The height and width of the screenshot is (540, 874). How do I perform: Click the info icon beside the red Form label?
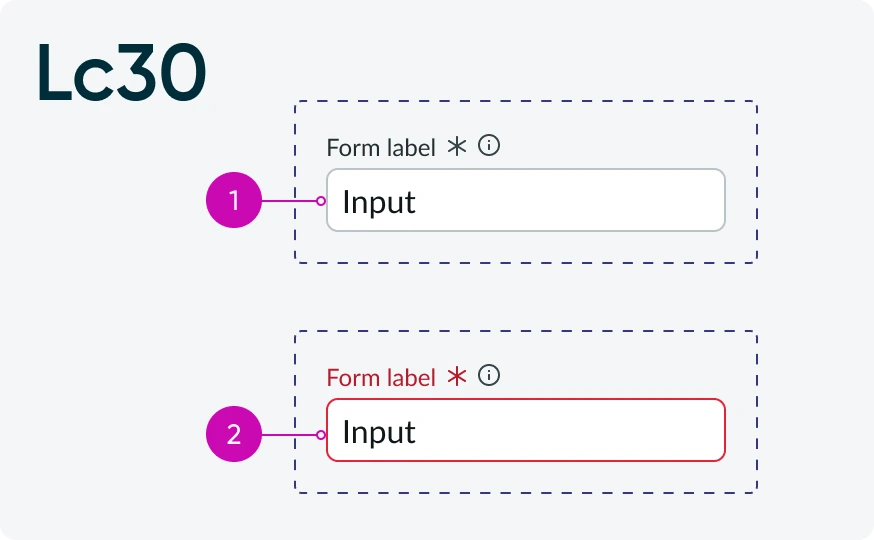pos(489,375)
